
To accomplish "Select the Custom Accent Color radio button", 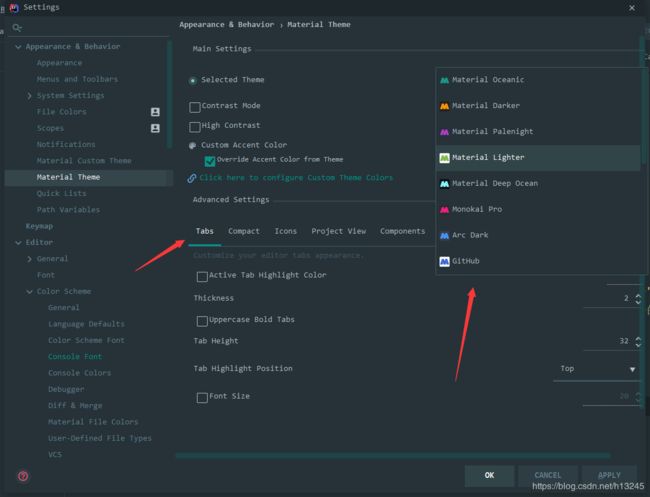I will click(x=192, y=145).
